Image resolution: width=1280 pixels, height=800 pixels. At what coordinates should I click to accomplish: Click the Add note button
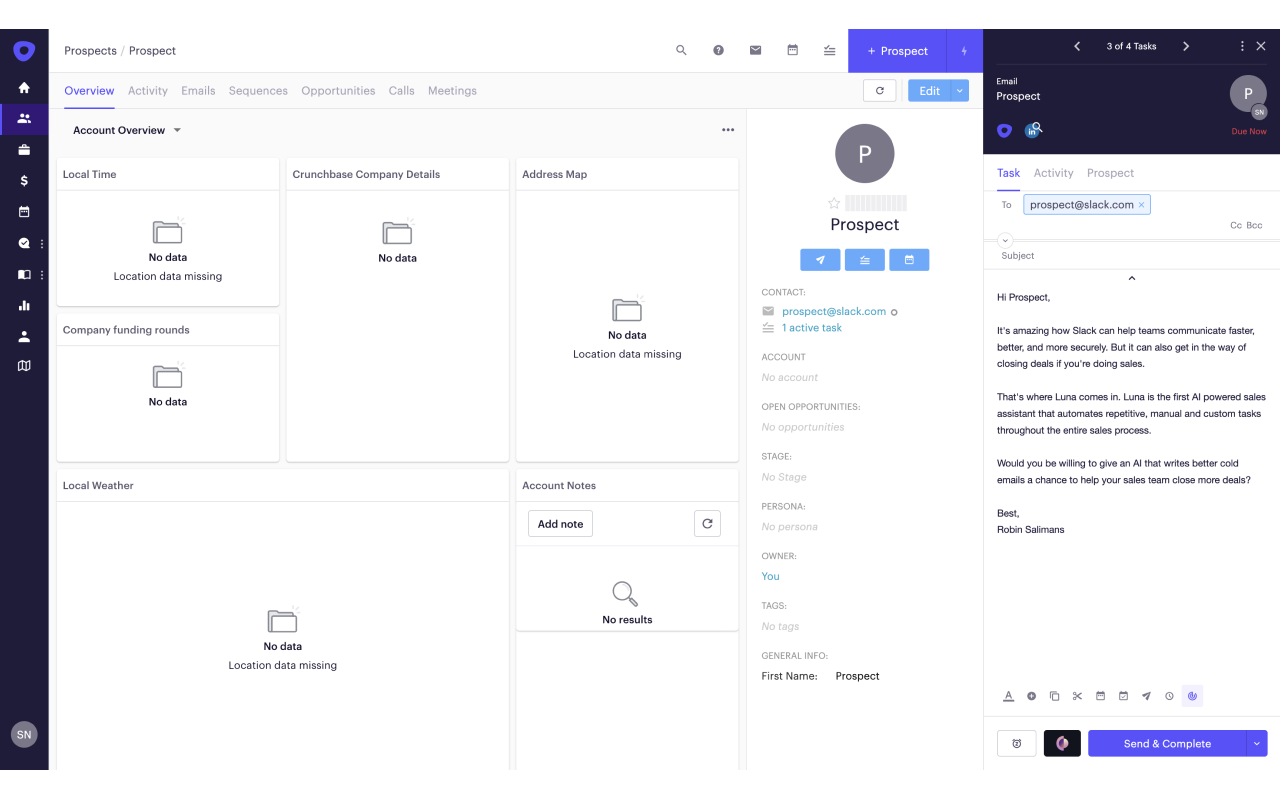[560, 524]
